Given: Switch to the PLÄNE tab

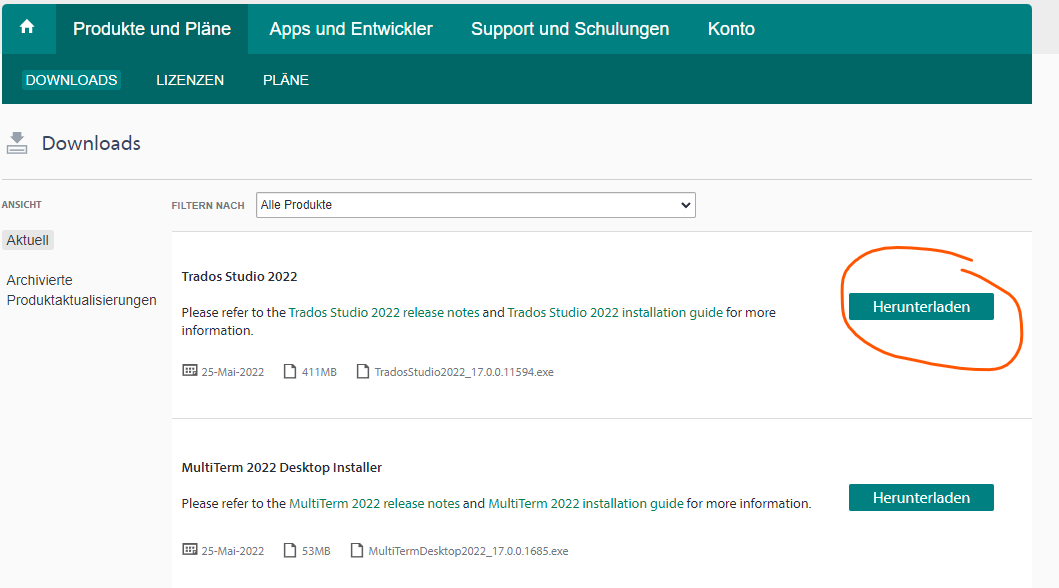Looking at the screenshot, I should 286,80.
